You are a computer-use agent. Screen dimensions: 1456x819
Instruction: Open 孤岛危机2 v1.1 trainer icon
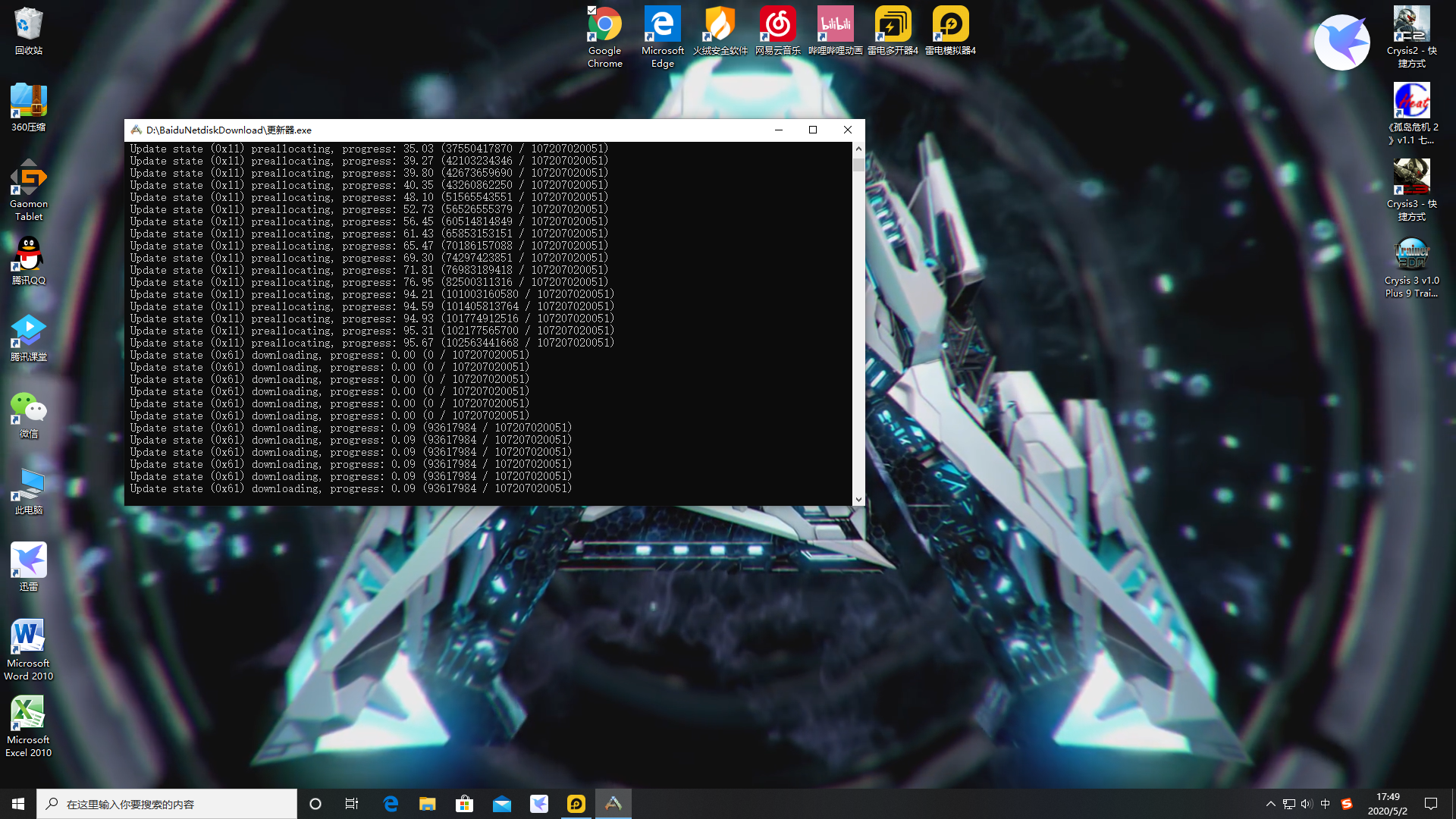pyautogui.click(x=1411, y=114)
